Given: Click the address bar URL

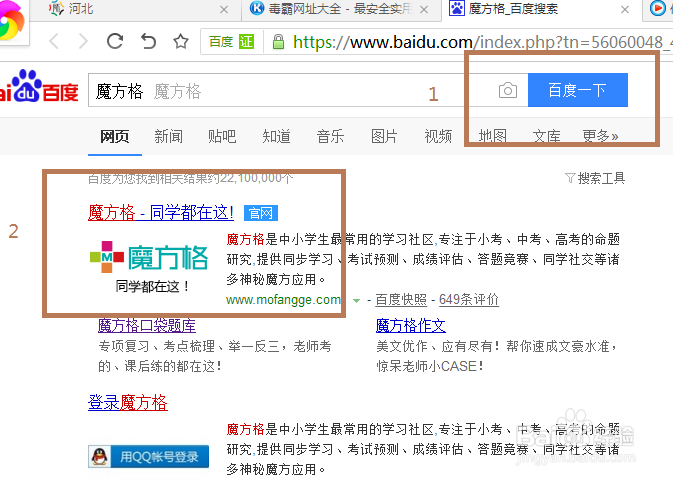Looking at the screenshot, I should coord(481,42).
